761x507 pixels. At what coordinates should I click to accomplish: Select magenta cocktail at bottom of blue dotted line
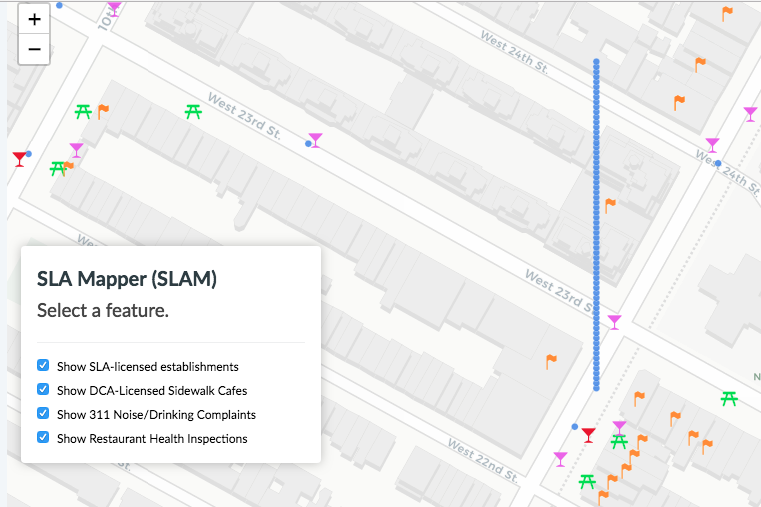click(614, 321)
